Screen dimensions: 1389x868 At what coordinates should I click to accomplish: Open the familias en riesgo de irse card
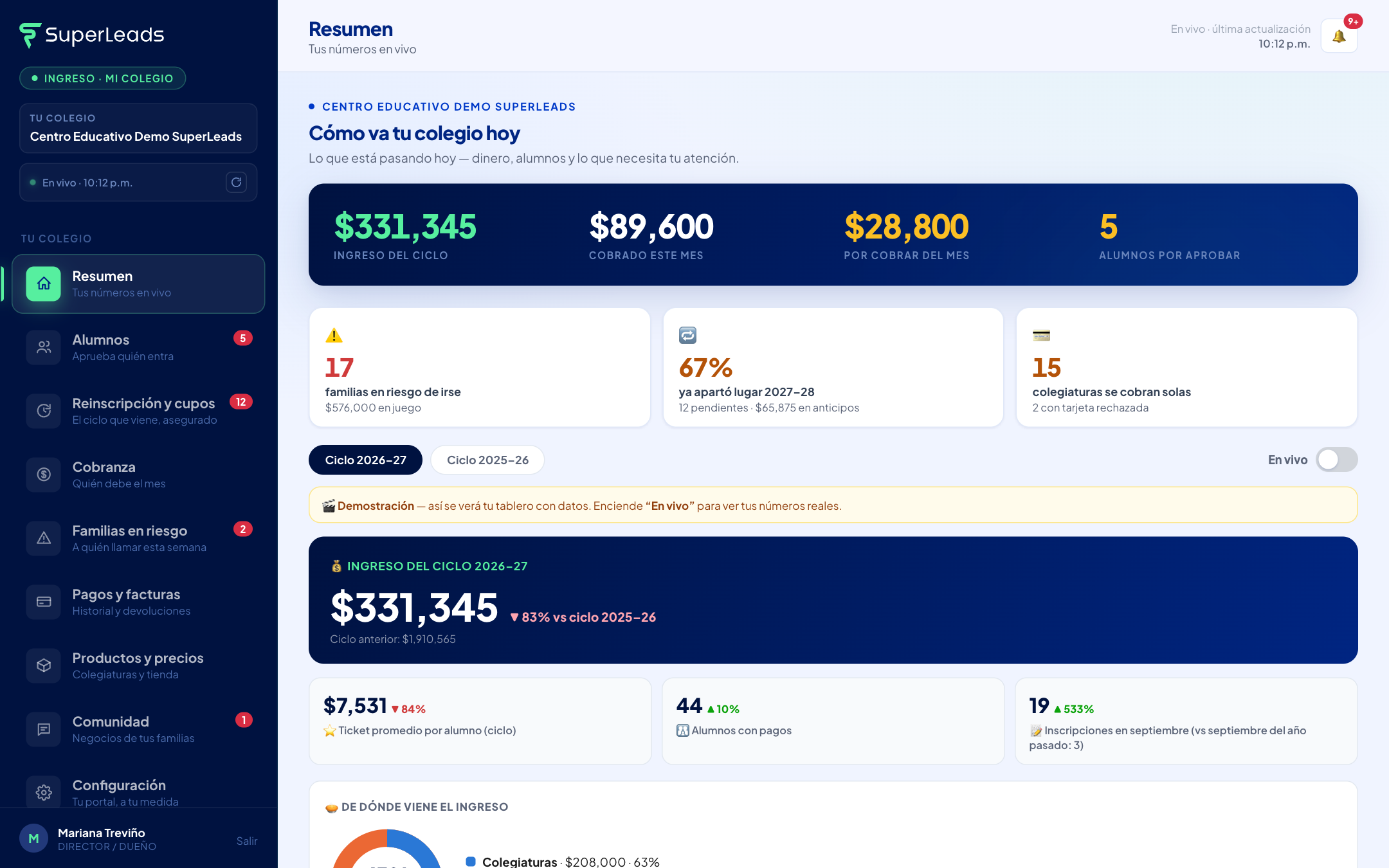[480, 367]
